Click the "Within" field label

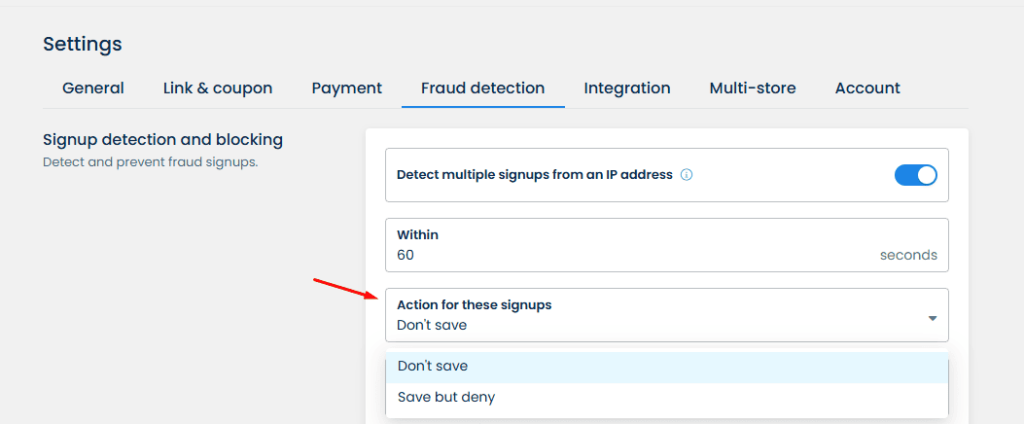tap(418, 235)
